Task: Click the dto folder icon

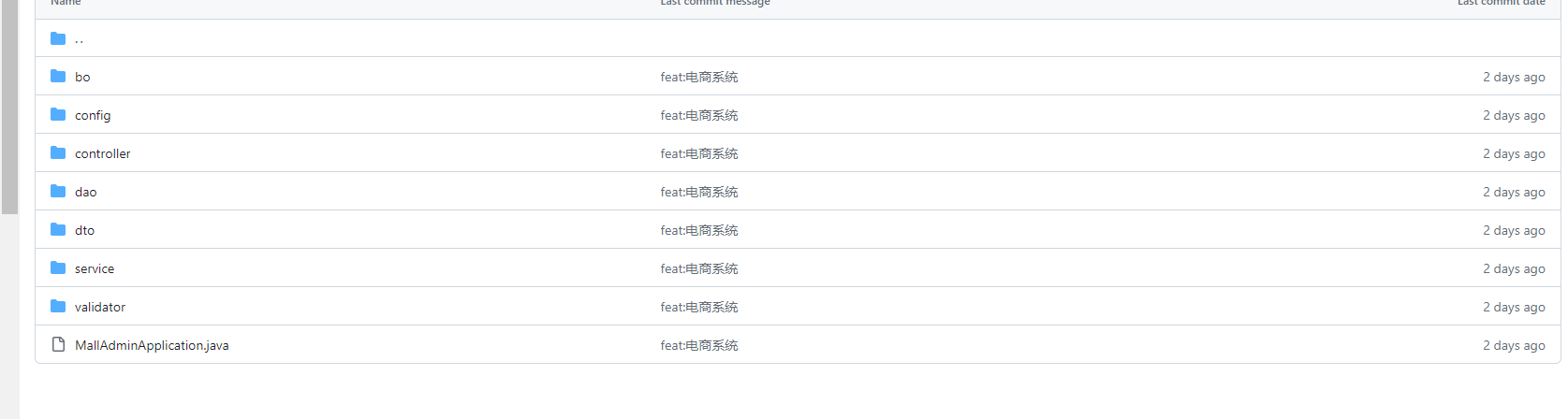Action: (x=58, y=229)
